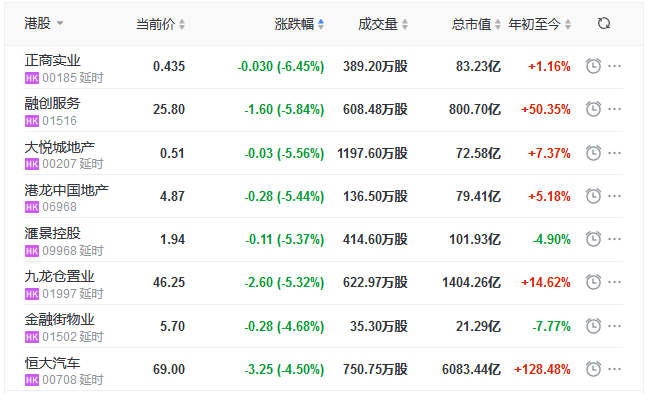Set an alert for 金融街物业
Viewport: 648px width, 394px height.
(593, 326)
